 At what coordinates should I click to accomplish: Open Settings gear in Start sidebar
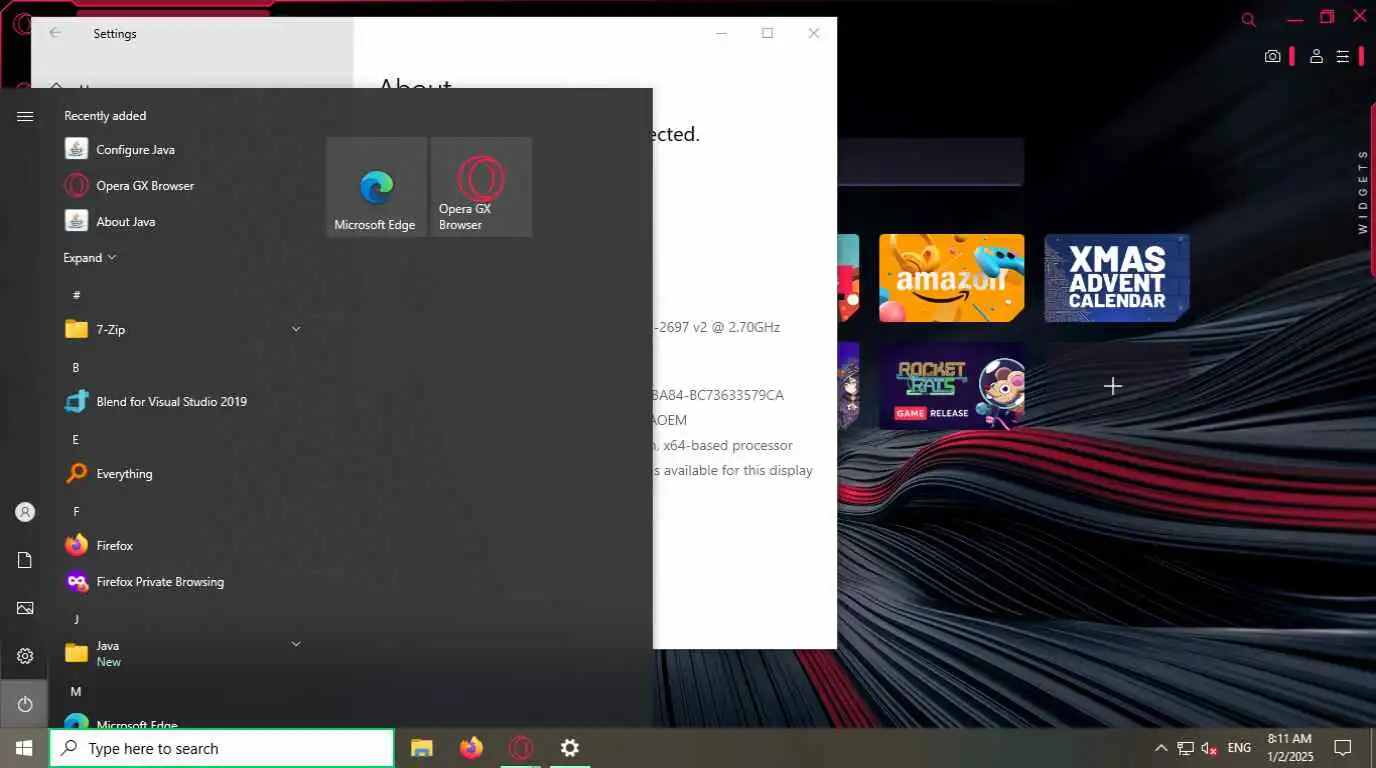coord(25,656)
